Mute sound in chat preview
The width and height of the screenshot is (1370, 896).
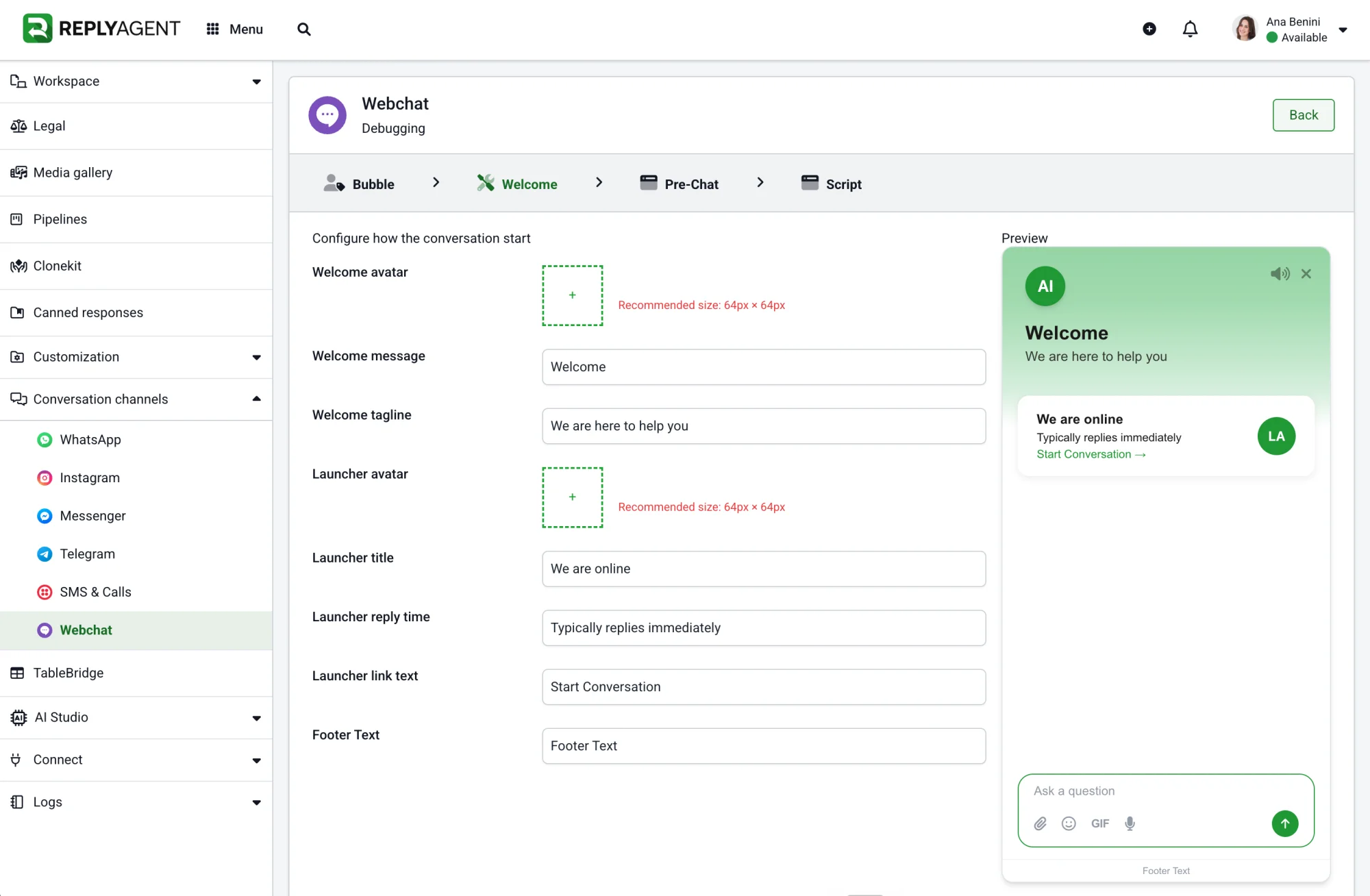click(x=1280, y=274)
